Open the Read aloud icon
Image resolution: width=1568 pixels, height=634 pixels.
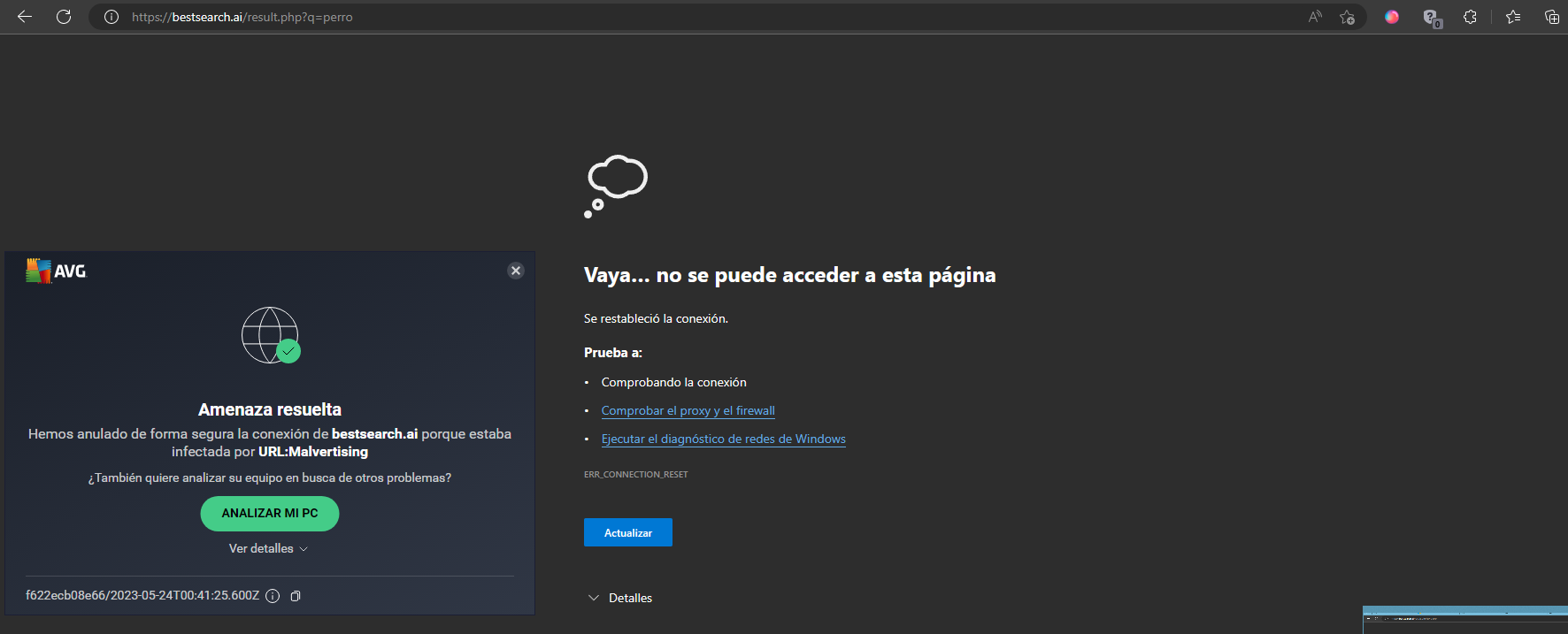point(1315,17)
